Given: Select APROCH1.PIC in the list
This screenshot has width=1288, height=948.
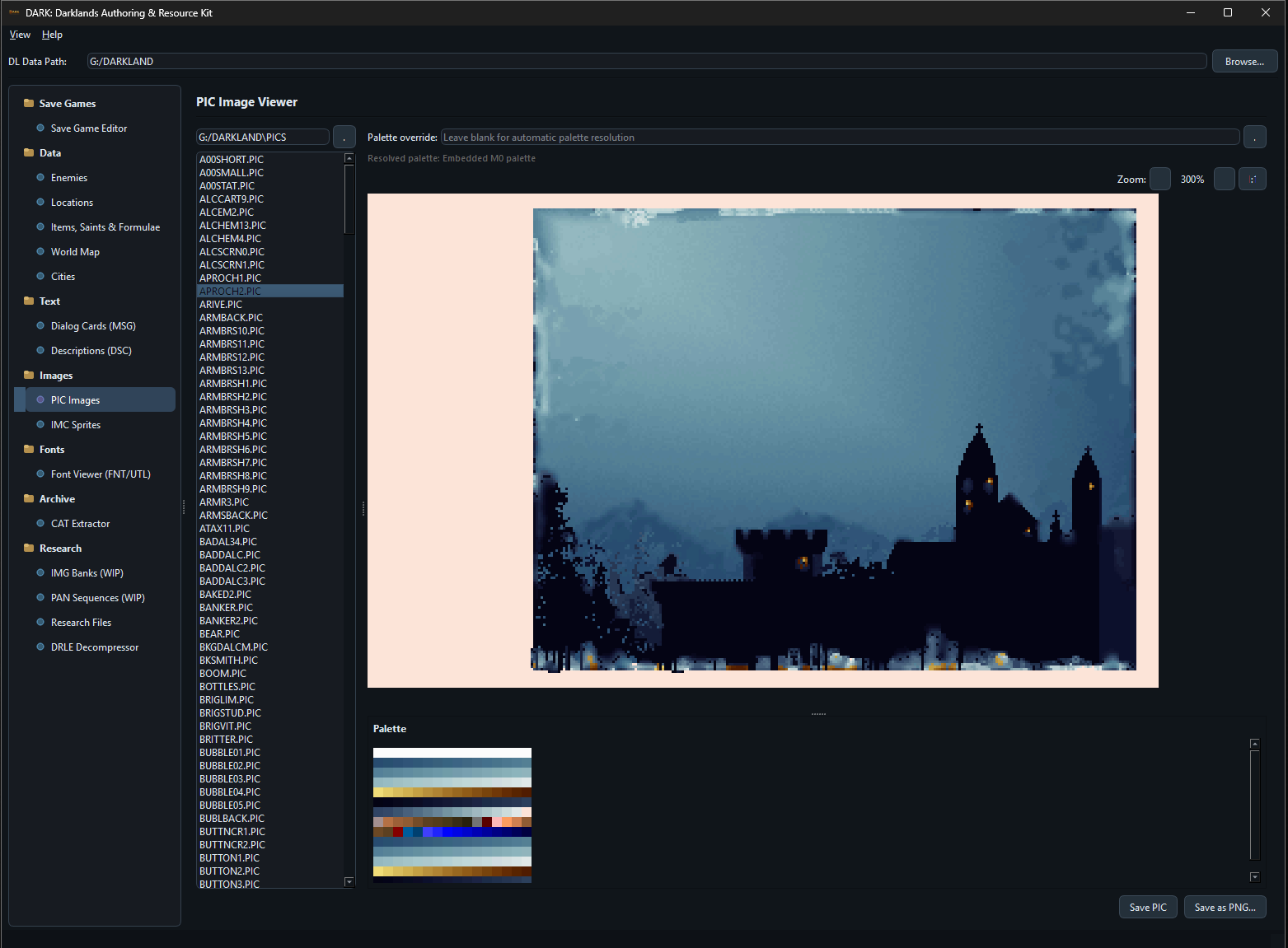Looking at the screenshot, I should (270, 278).
